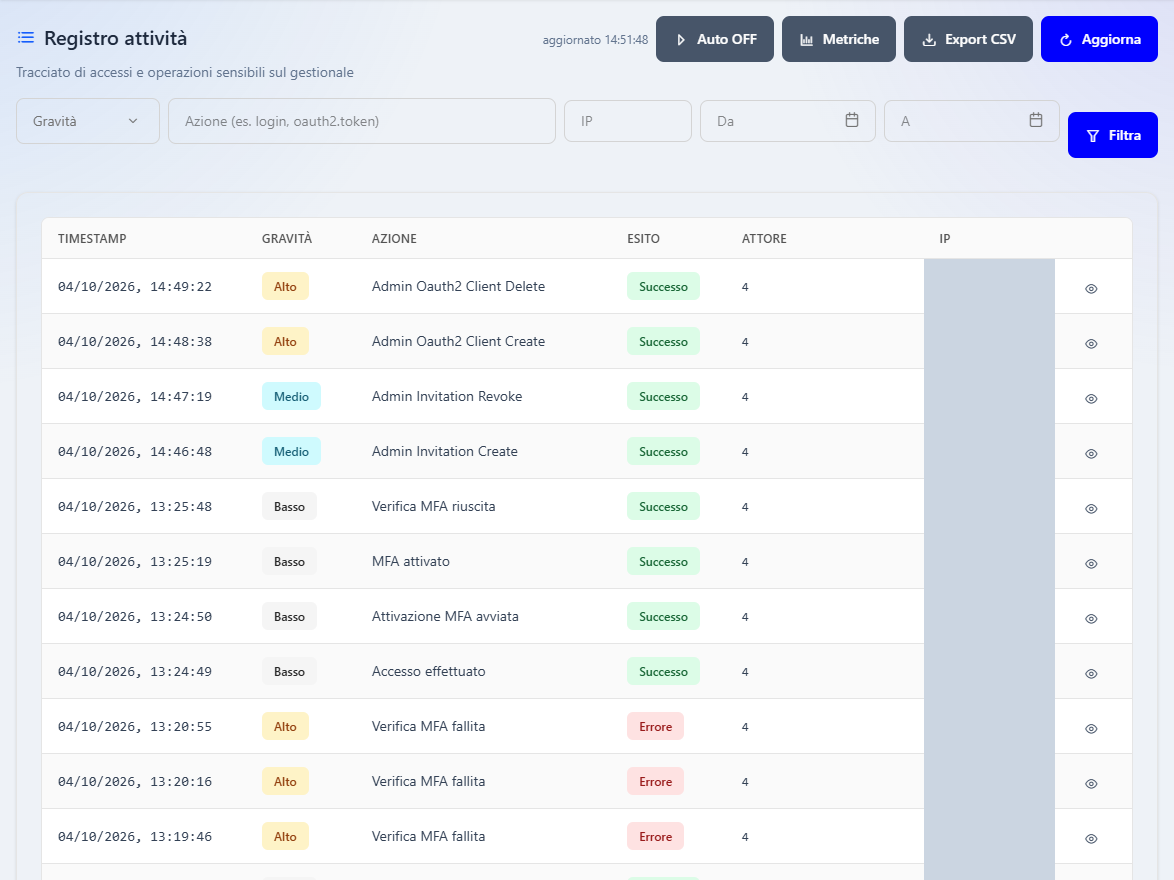Image resolution: width=1174 pixels, height=880 pixels.
Task: Click the IP column header
Action: pos(945,238)
